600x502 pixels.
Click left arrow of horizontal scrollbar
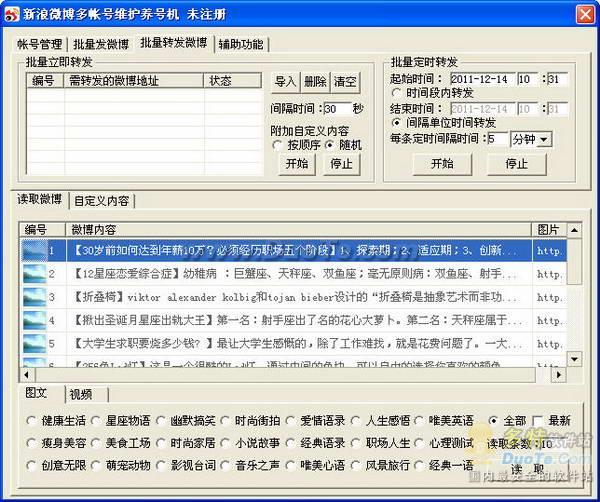point(27,375)
